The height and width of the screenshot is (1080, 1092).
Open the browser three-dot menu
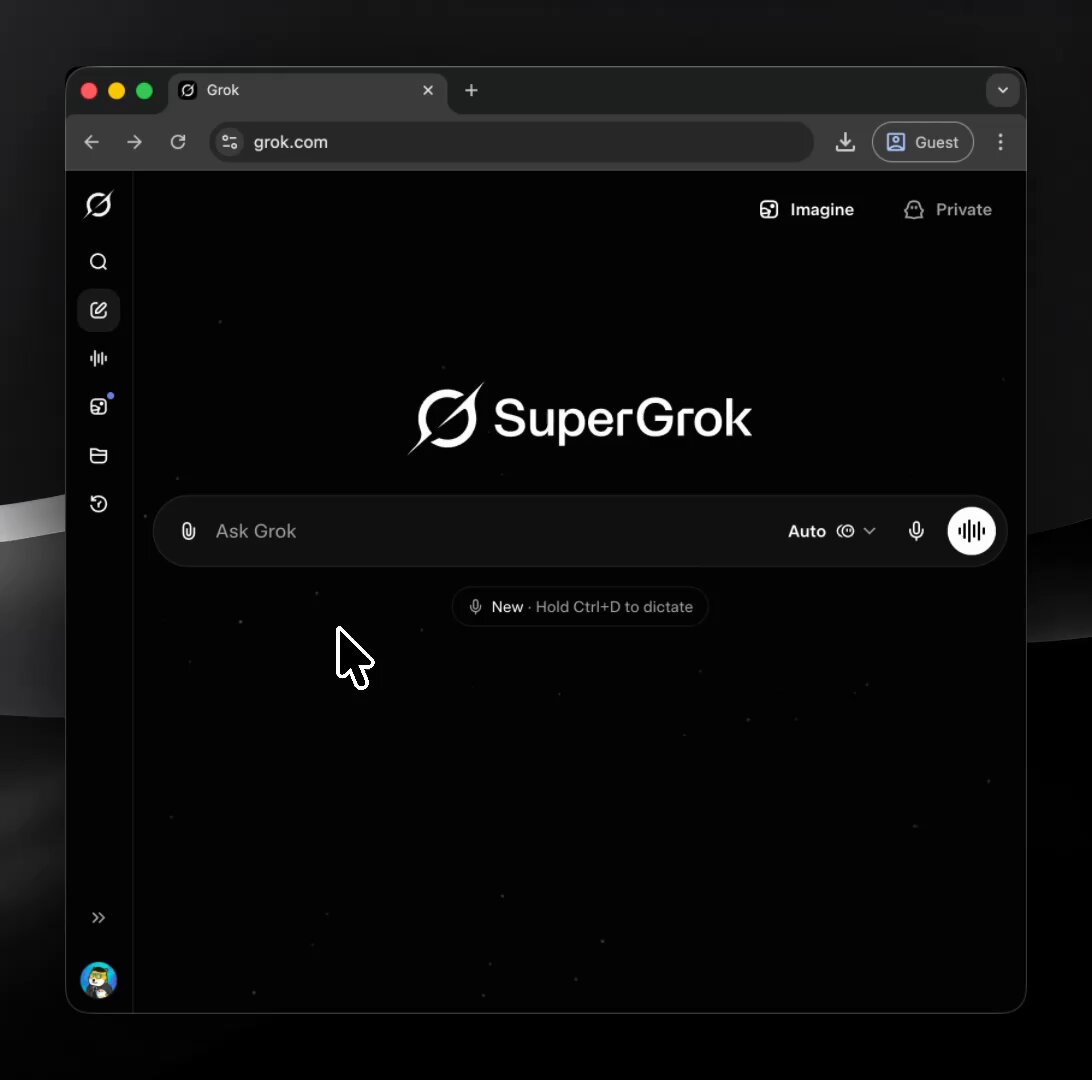click(x=1001, y=142)
